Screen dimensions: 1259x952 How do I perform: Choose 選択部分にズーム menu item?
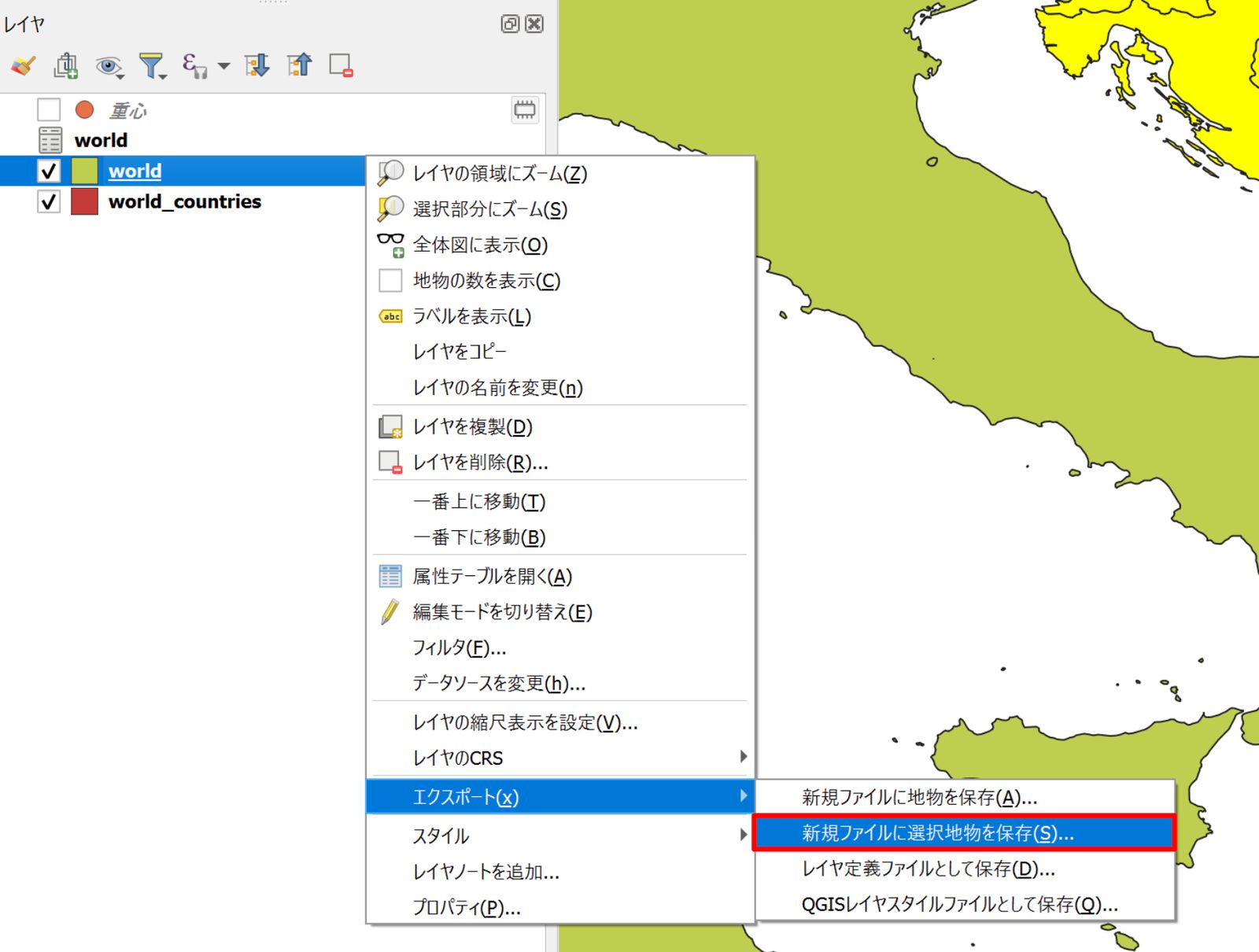[560, 208]
